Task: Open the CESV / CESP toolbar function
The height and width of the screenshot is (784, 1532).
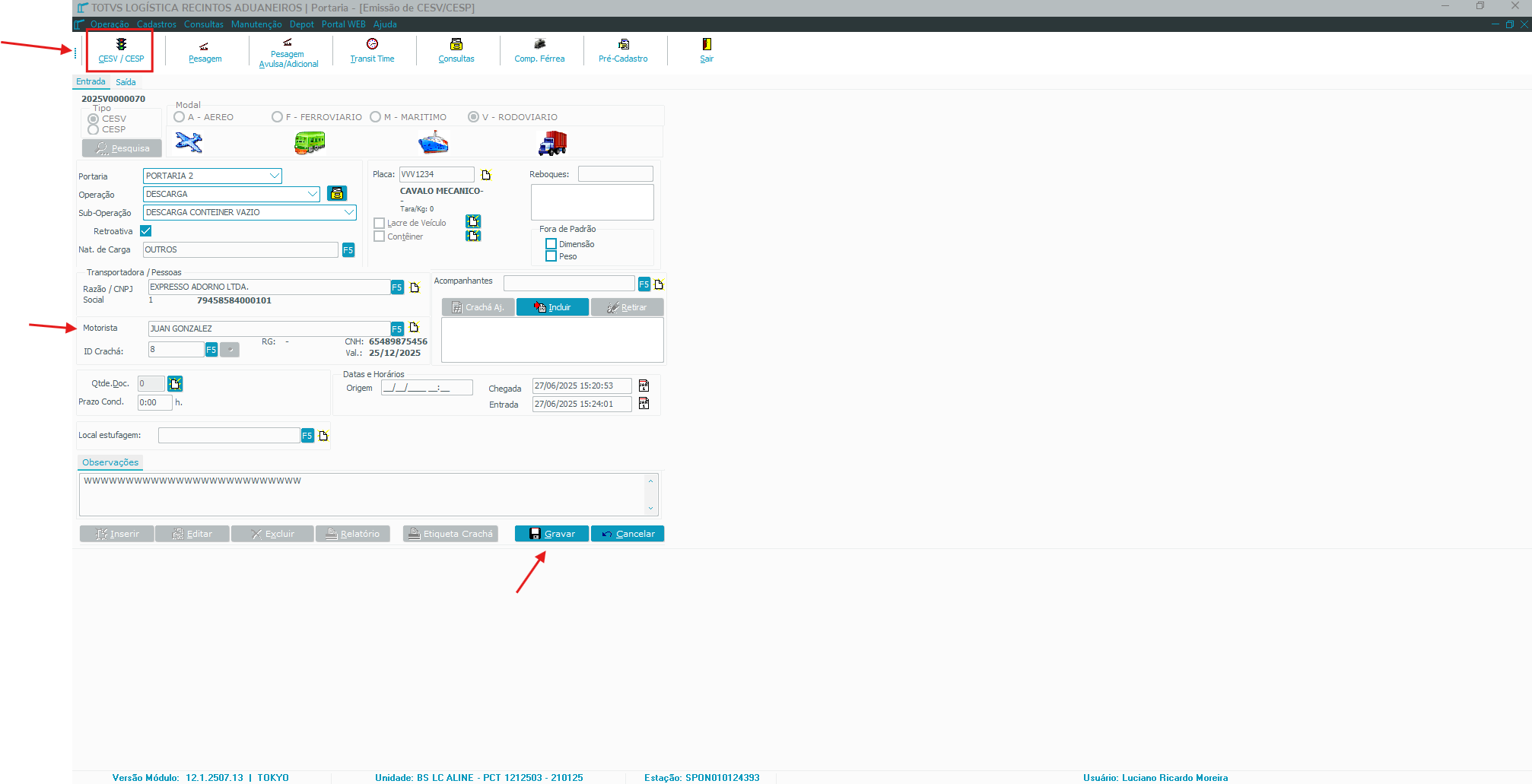Action: (121, 51)
